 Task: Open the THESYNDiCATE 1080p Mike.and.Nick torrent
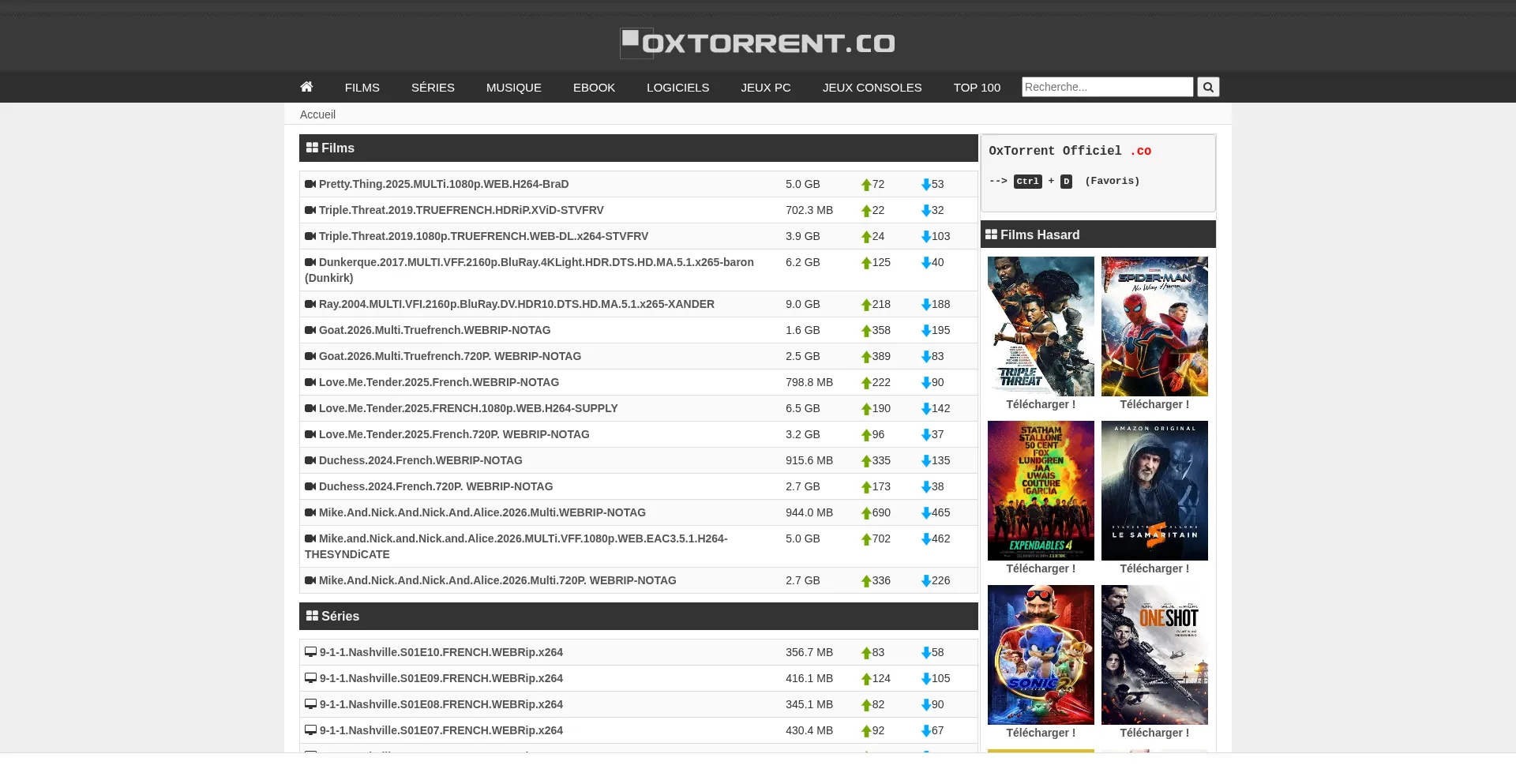click(516, 546)
